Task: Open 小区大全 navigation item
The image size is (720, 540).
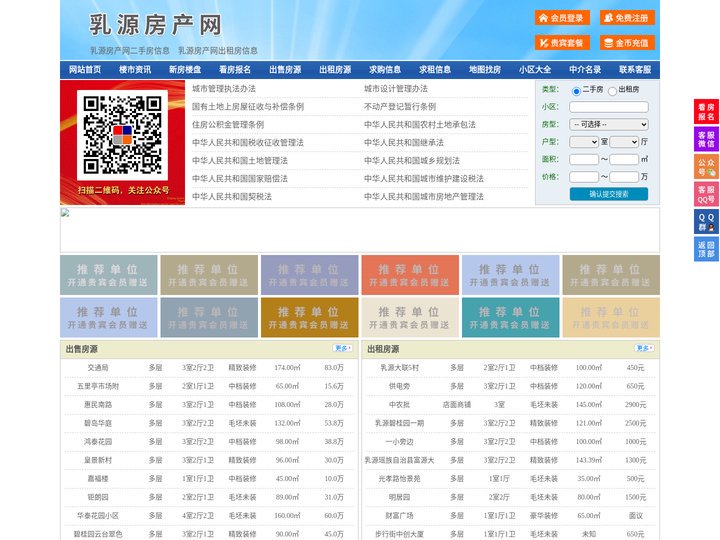Action: tap(535, 70)
